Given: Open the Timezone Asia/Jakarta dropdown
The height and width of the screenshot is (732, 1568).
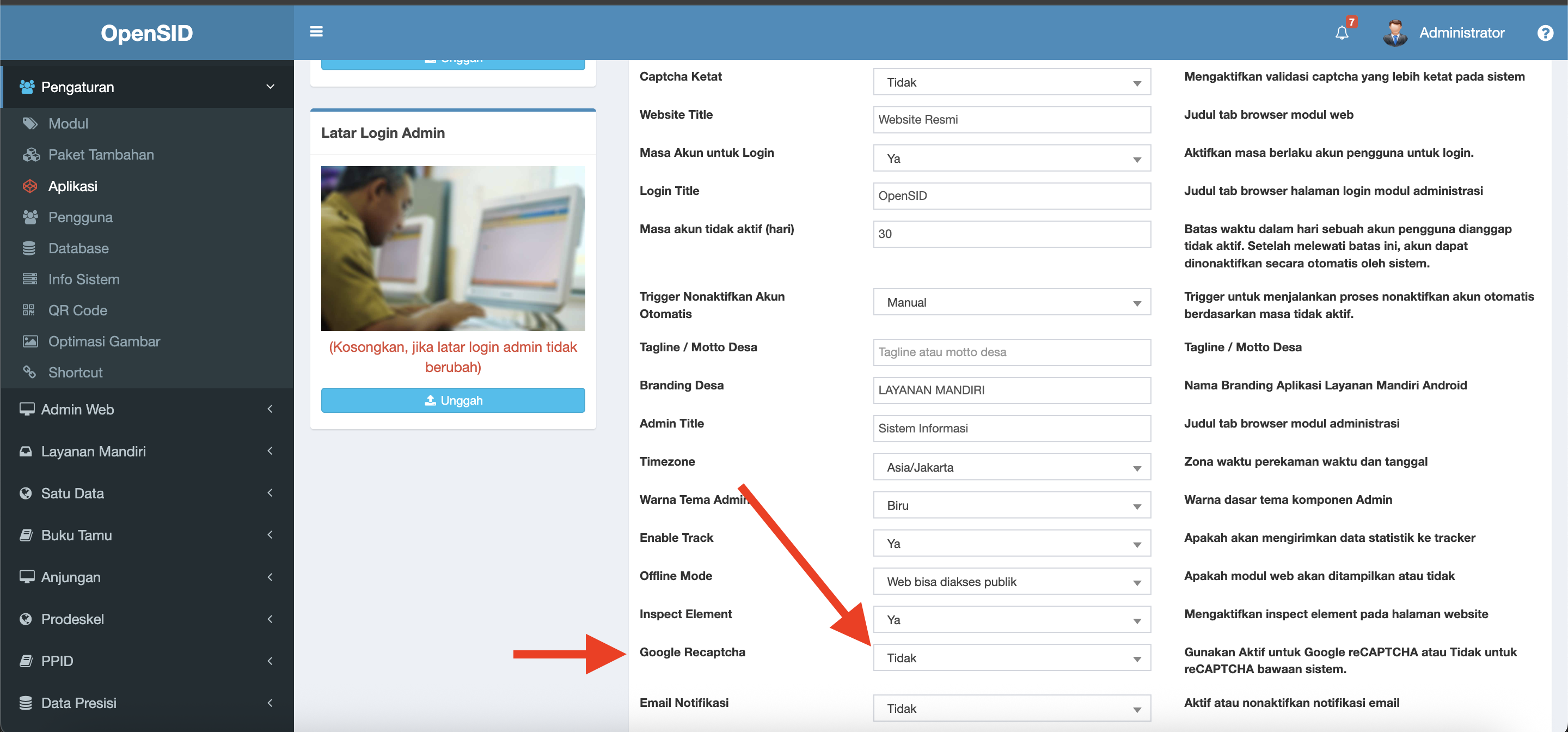Looking at the screenshot, I should (x=1011, y=467).
